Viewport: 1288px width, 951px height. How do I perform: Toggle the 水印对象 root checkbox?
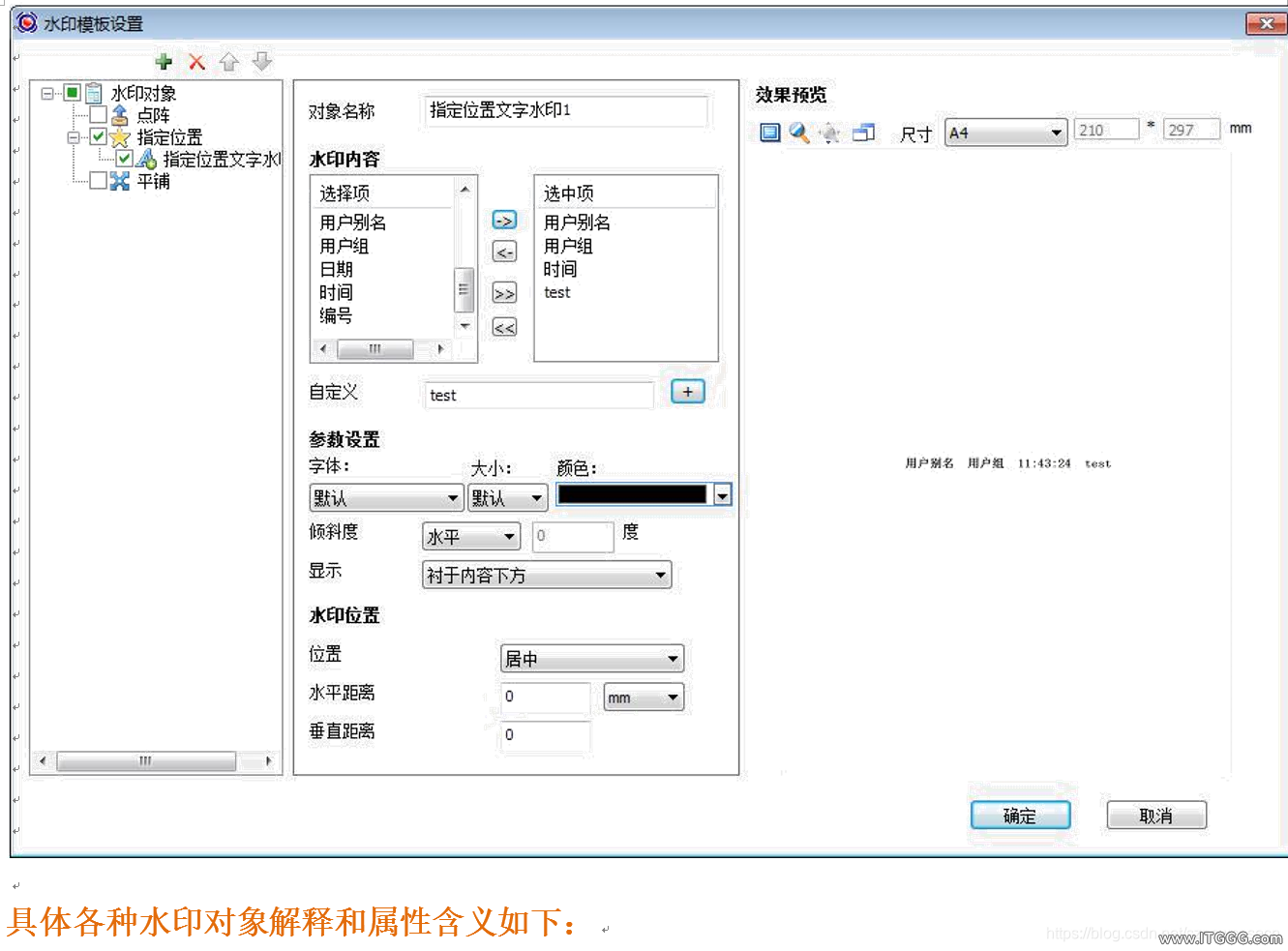[72, 93]
